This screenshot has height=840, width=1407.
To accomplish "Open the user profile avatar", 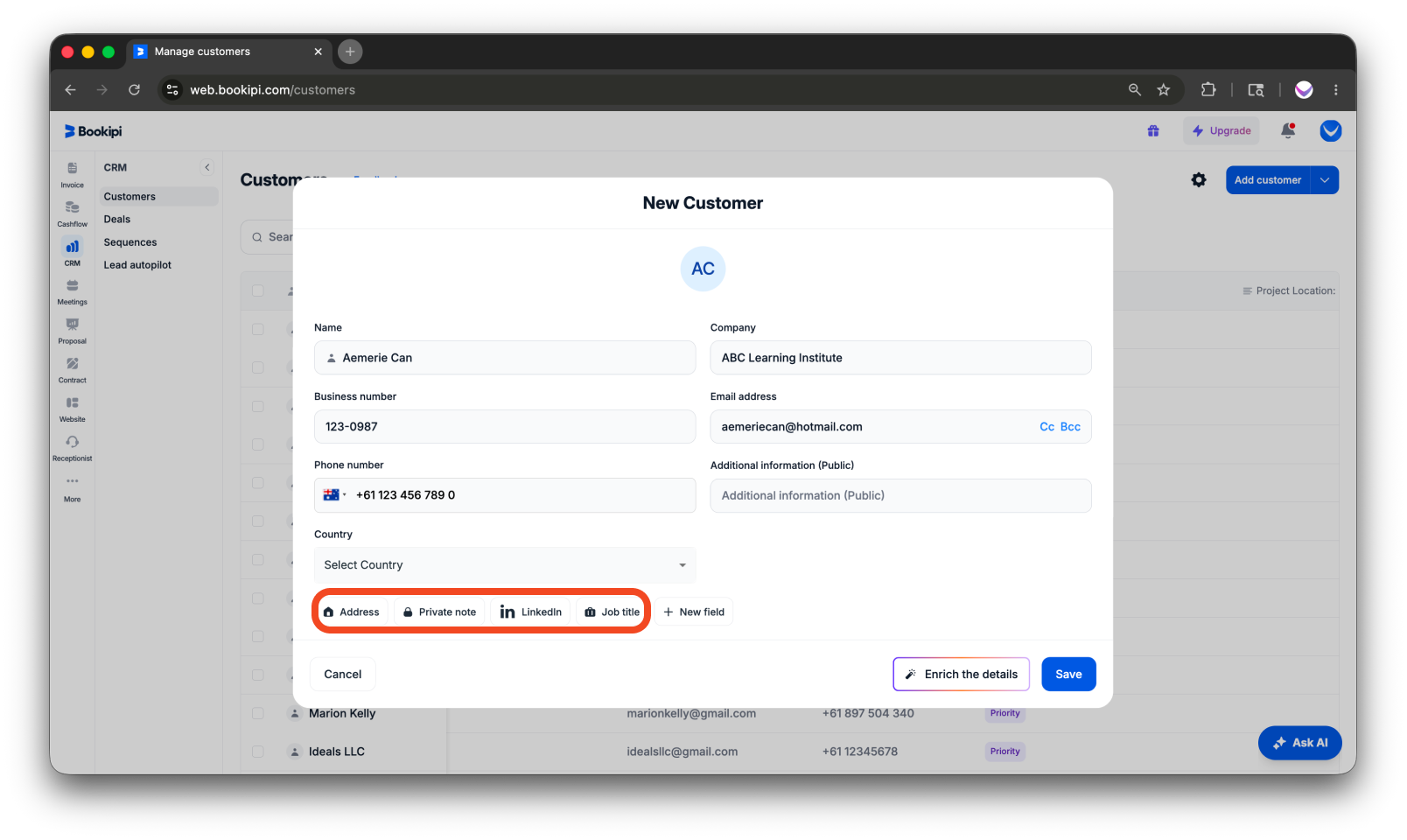I will [1331, 131].
